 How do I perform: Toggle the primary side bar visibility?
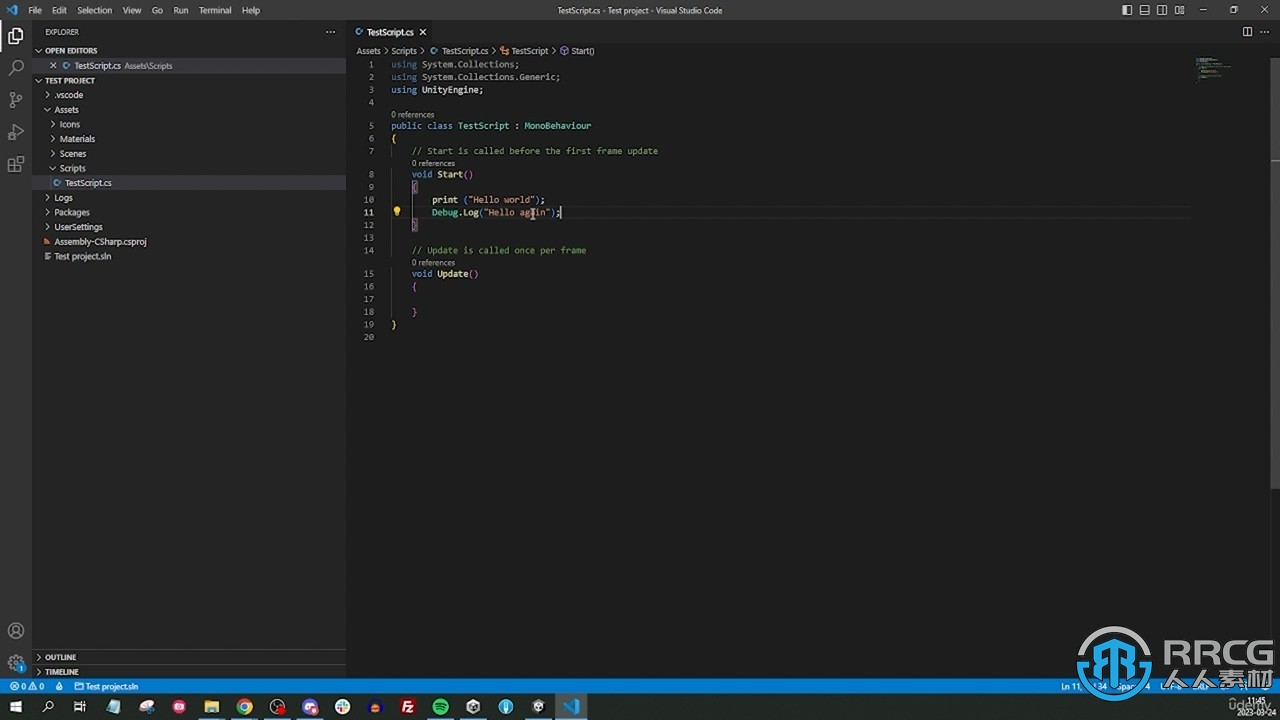[x=1127, y=10]
